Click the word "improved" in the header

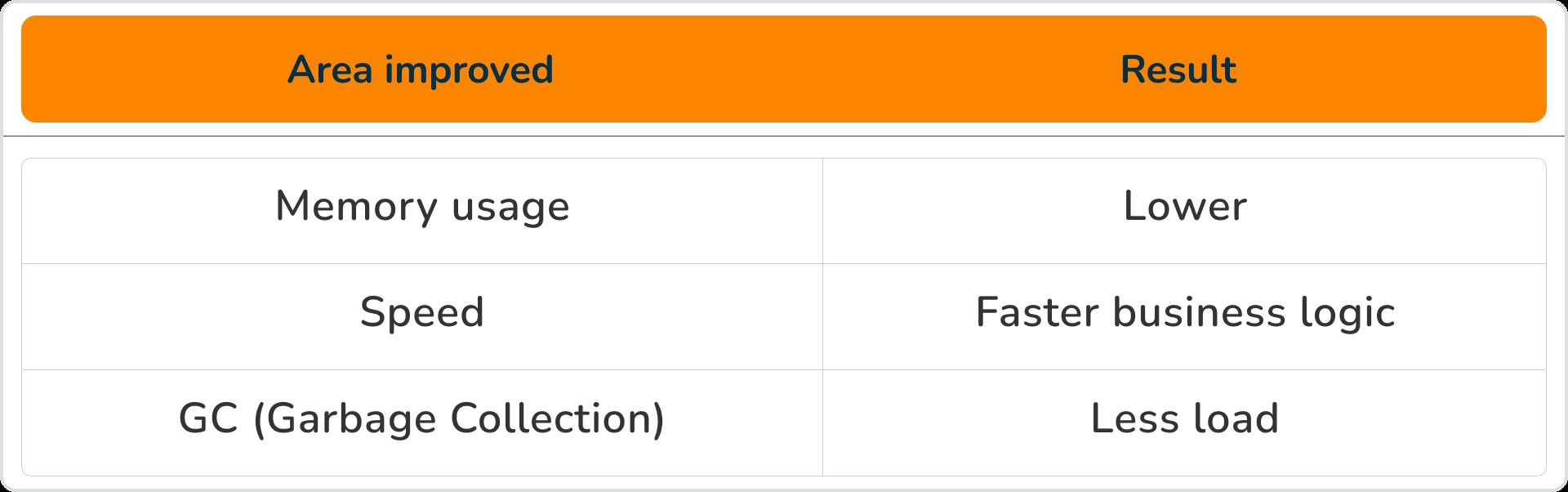coord(469,69)
